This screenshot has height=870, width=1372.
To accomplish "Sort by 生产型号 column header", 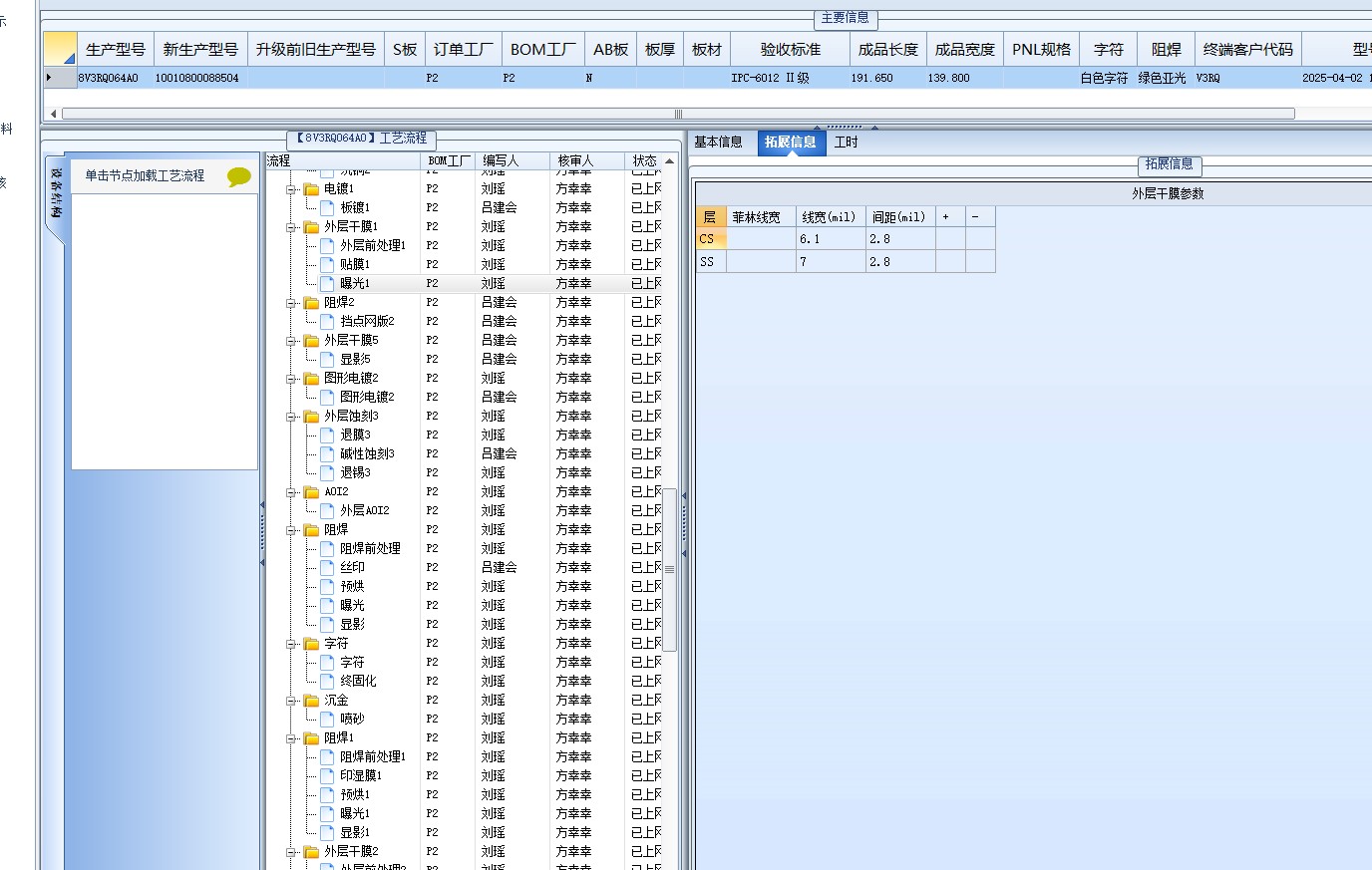I will click(116, 49).
